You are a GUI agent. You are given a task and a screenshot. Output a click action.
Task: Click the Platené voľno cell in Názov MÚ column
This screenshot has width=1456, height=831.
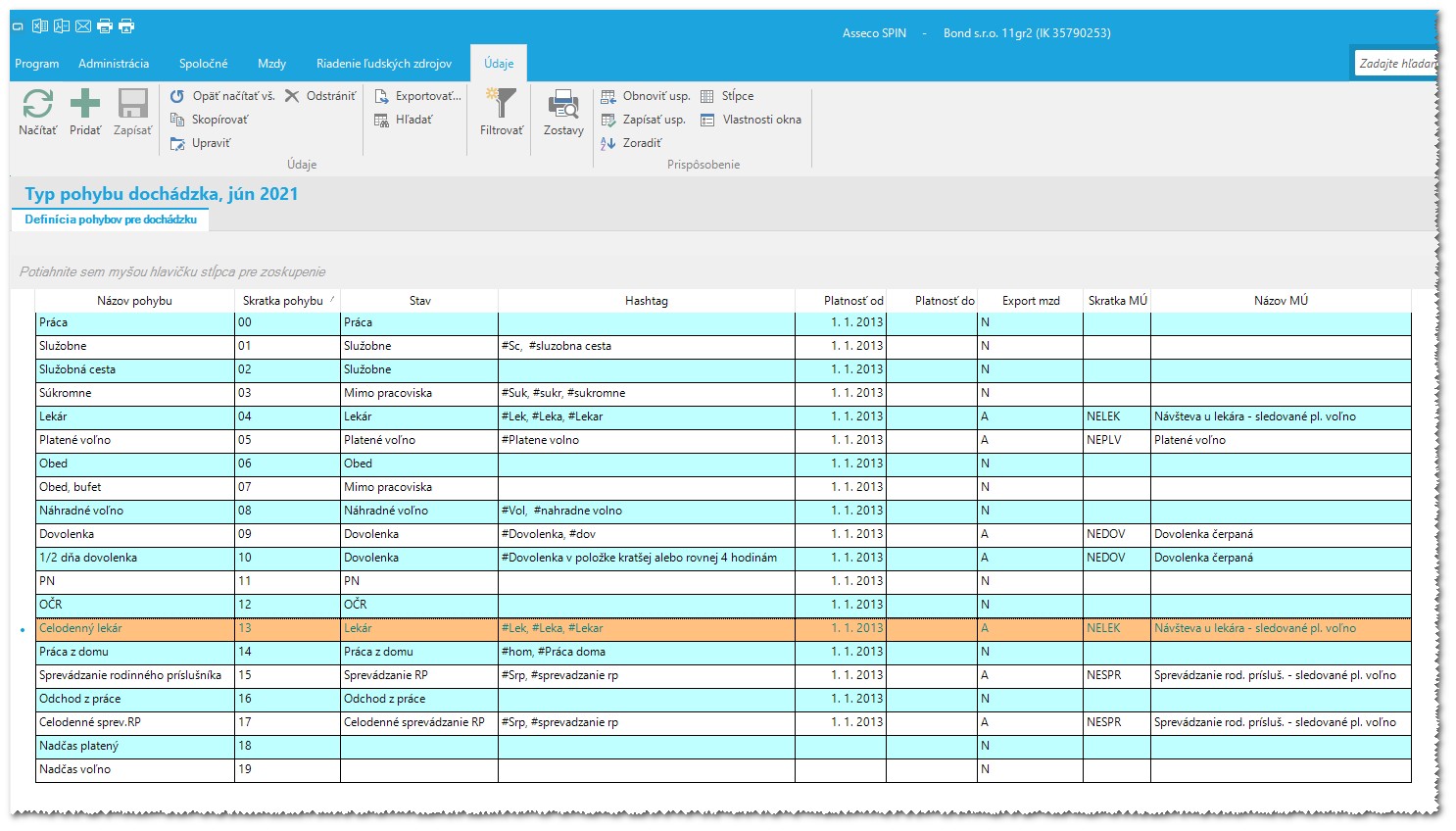(x=1281, y=440)
